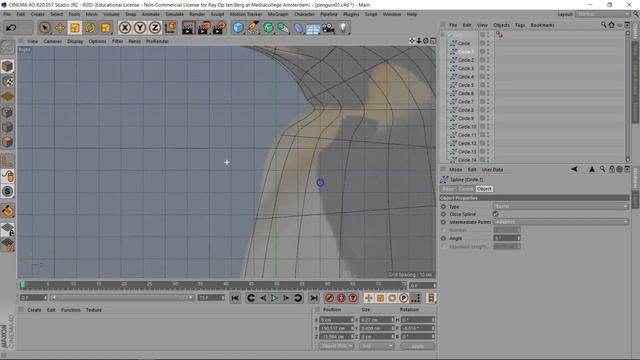Render to Picture Viewer
The image size is (640, 360).
[204, 28]
